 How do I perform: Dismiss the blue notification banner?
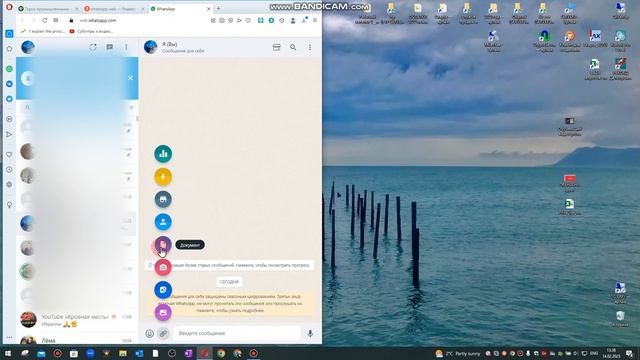pos(130,78)
